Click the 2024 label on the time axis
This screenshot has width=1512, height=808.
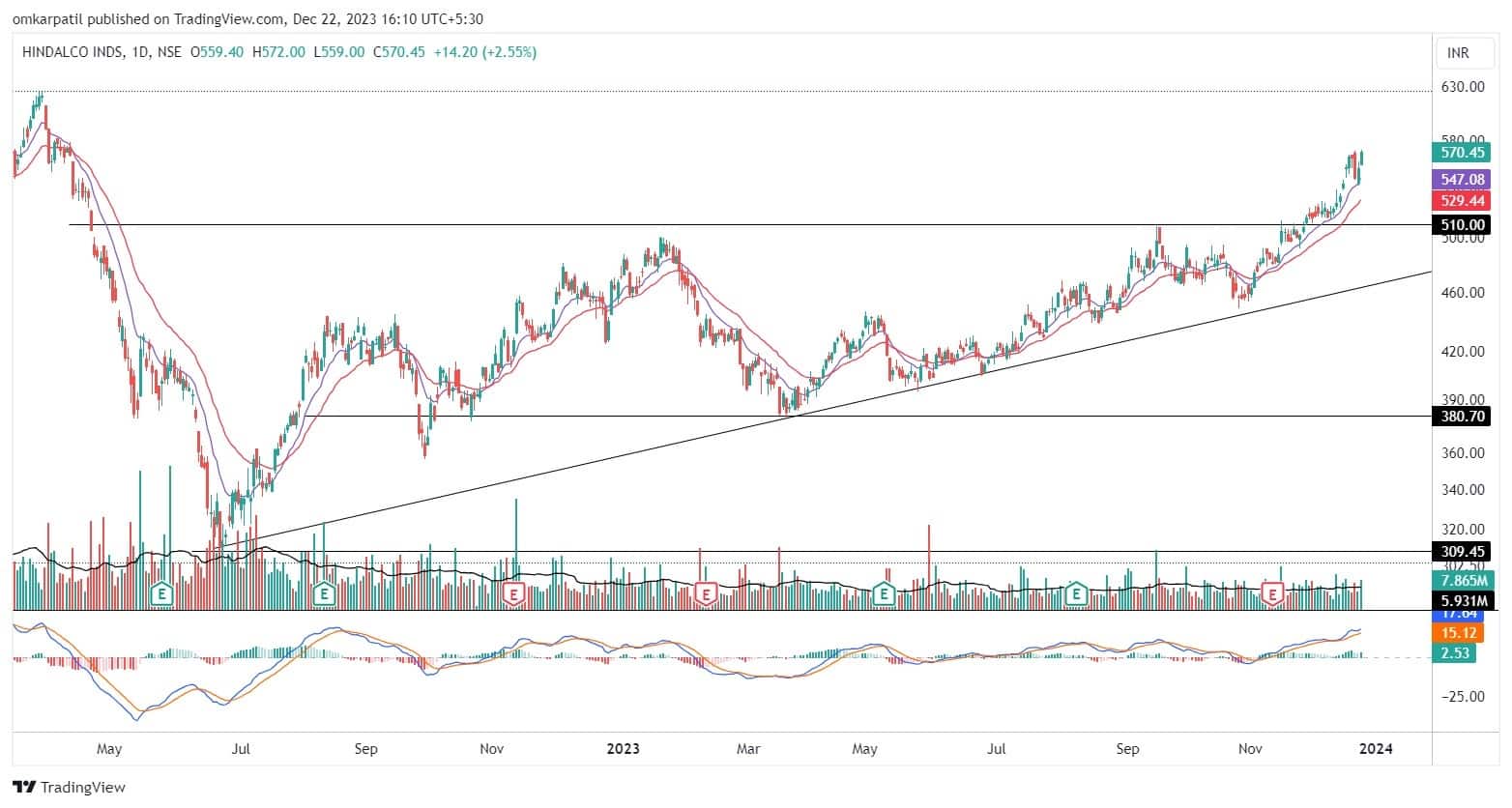coord(1377,749)
